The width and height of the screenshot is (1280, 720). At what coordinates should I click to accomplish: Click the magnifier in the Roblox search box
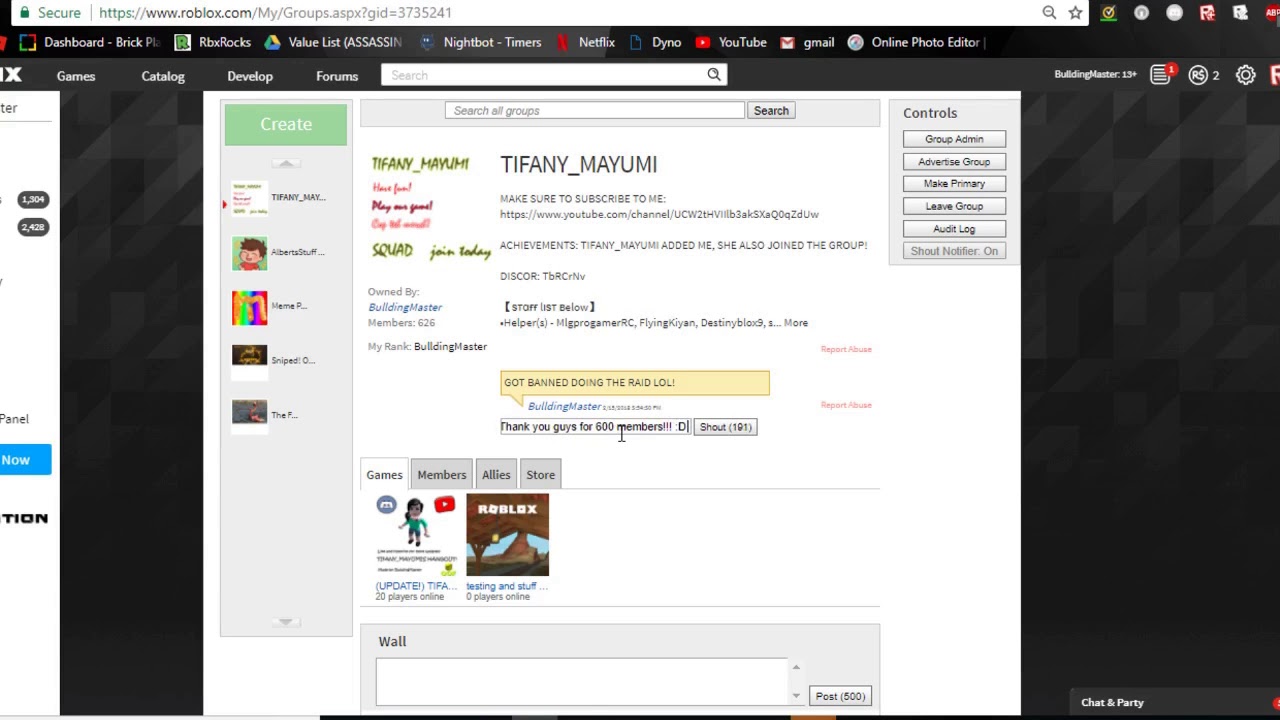714,75
